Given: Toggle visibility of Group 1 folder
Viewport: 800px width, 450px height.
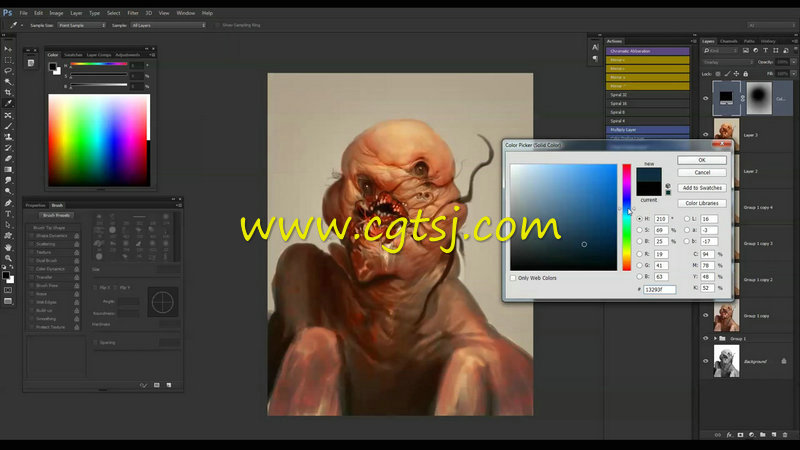Looking at the screenshot, I should pyautogui.click(x=706, y=338).
